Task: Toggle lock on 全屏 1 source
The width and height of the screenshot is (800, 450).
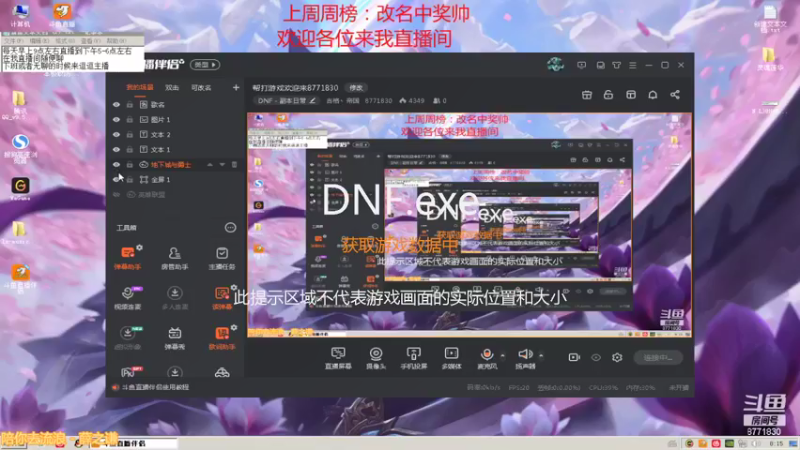Action: click(x=130, y=180)
